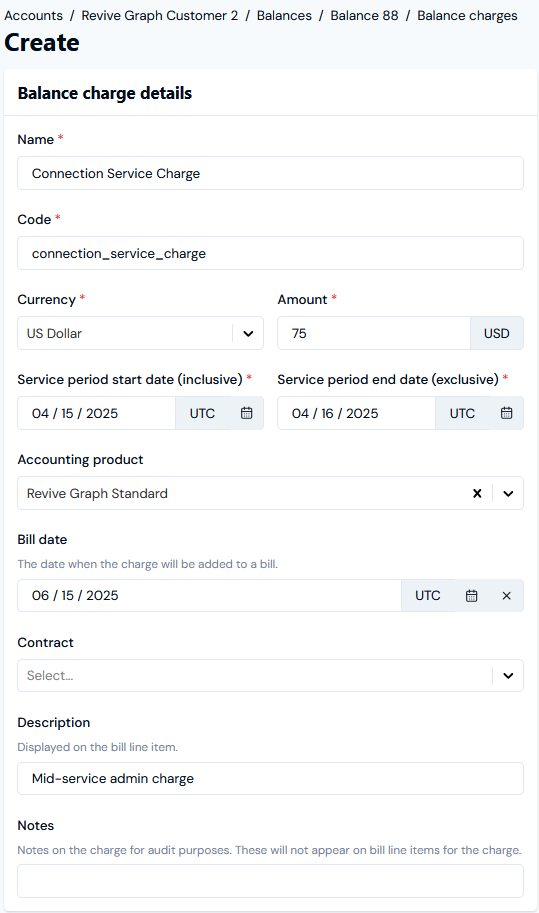Focus the Code text field
539x913 pixels.
coord(271,253)
